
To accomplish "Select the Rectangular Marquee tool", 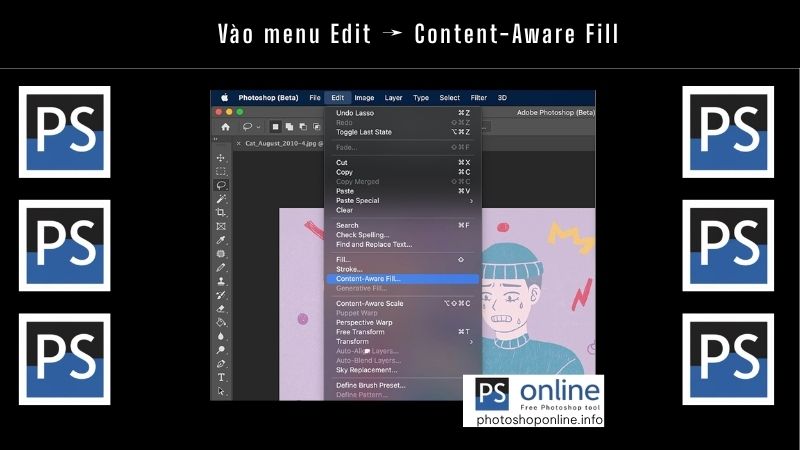I will pyautogui.click(x=221, y=172).
